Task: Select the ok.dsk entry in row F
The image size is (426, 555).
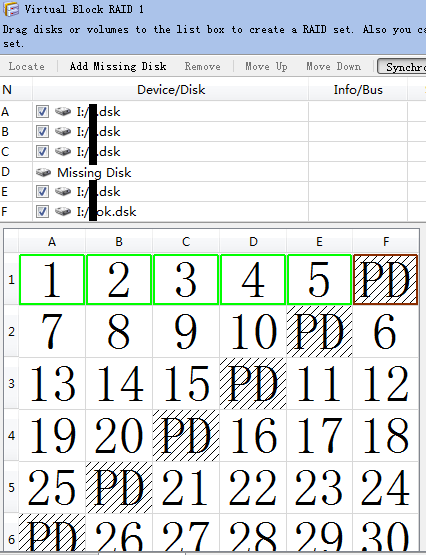Action: [212, 212]
